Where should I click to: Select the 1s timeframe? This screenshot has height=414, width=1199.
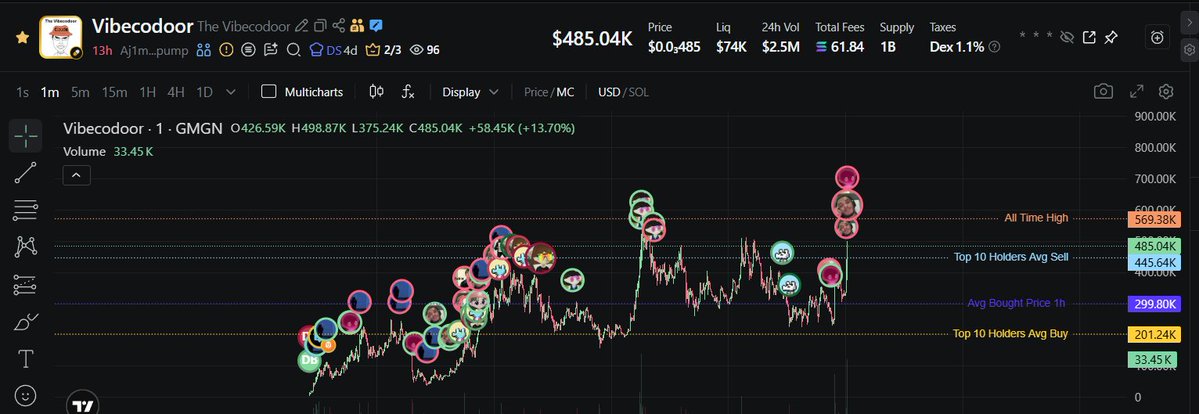[23, 92]
